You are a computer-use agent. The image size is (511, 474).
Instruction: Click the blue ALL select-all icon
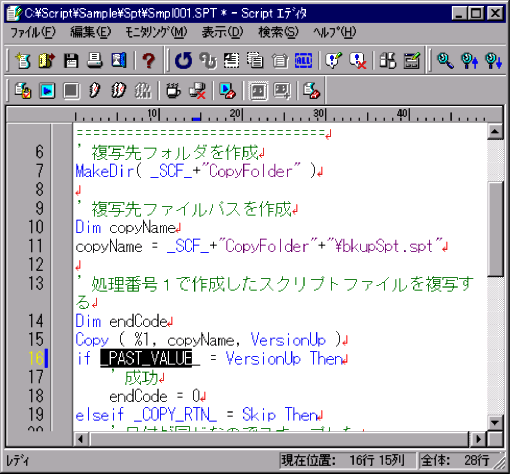pyautogui.click(x=303, y=61)
